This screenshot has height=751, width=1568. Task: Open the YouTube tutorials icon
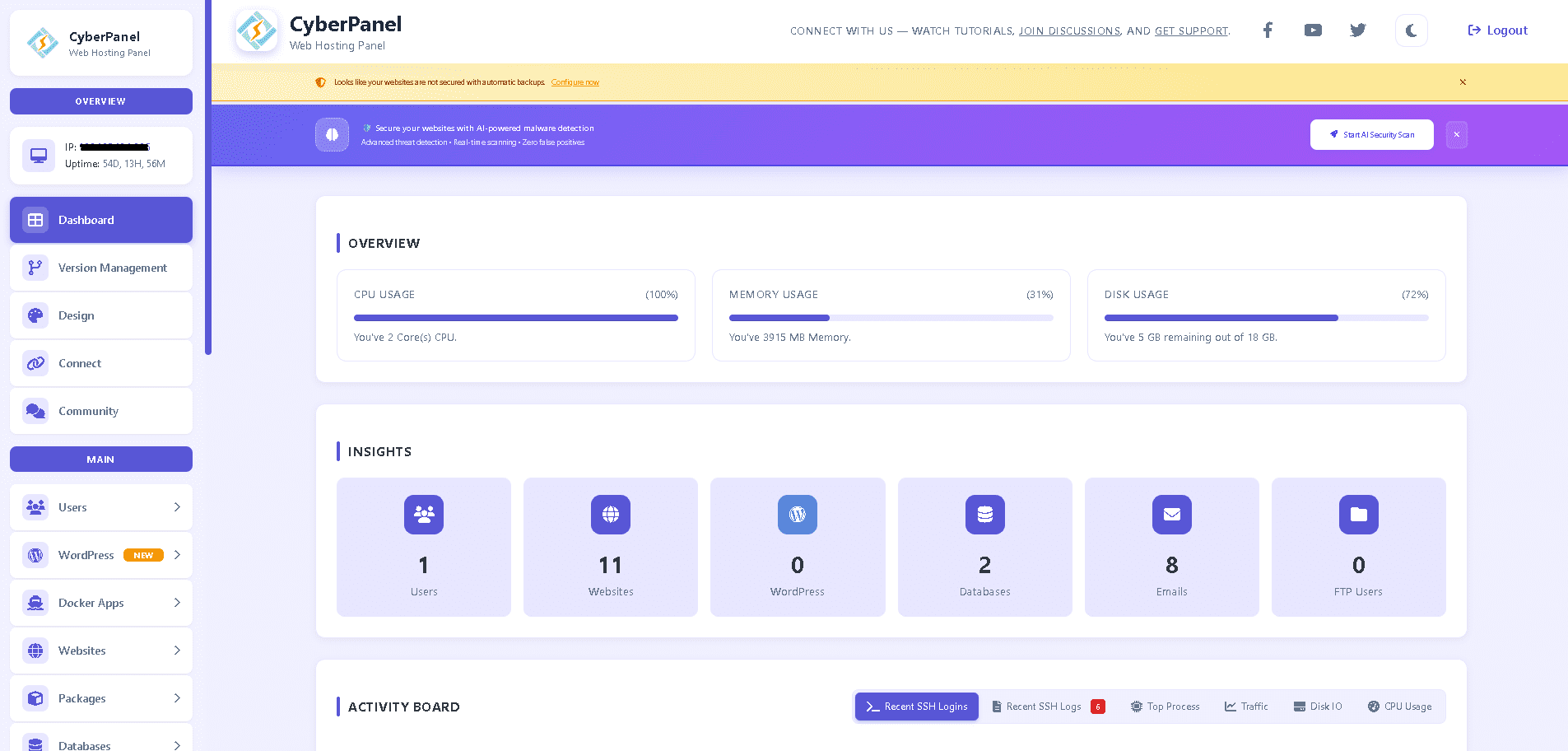pyautogui.click(x=1313, y=30)
